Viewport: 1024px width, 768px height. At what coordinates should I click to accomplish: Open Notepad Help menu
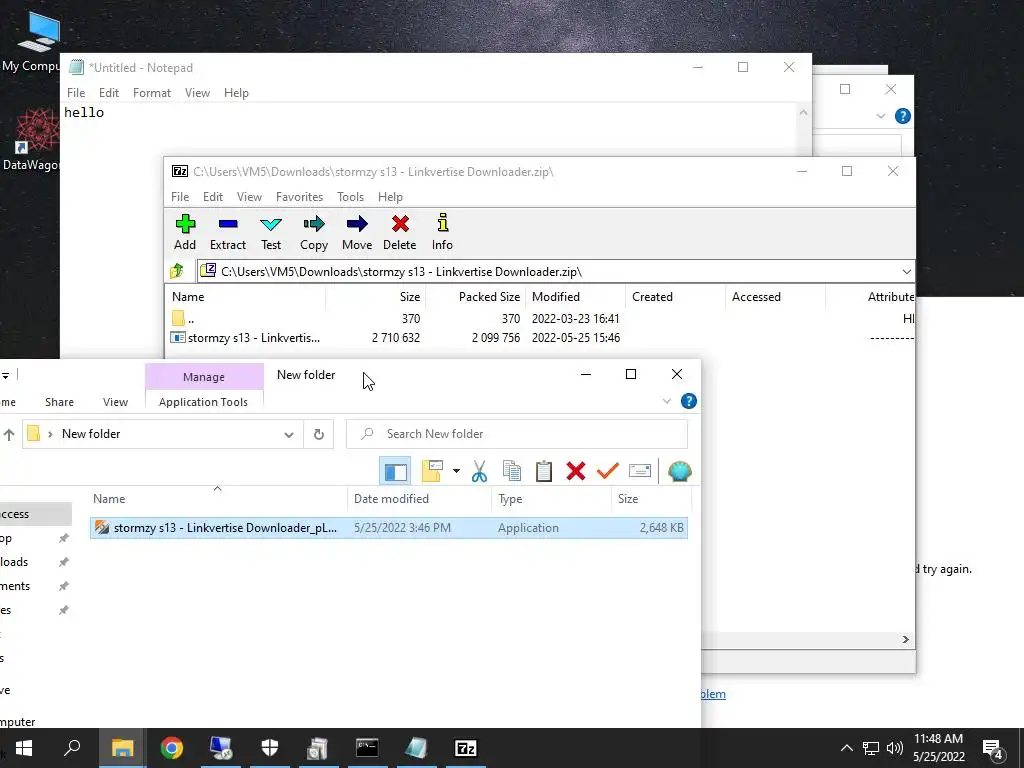[236, 93]
